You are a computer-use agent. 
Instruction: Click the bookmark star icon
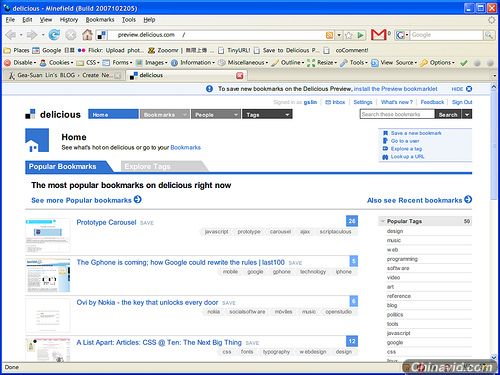tap(349, 35)
